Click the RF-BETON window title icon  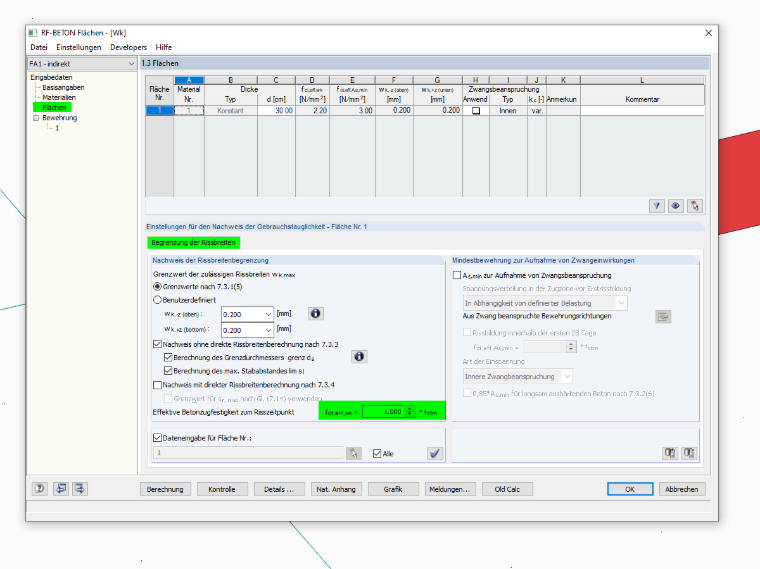33,33
